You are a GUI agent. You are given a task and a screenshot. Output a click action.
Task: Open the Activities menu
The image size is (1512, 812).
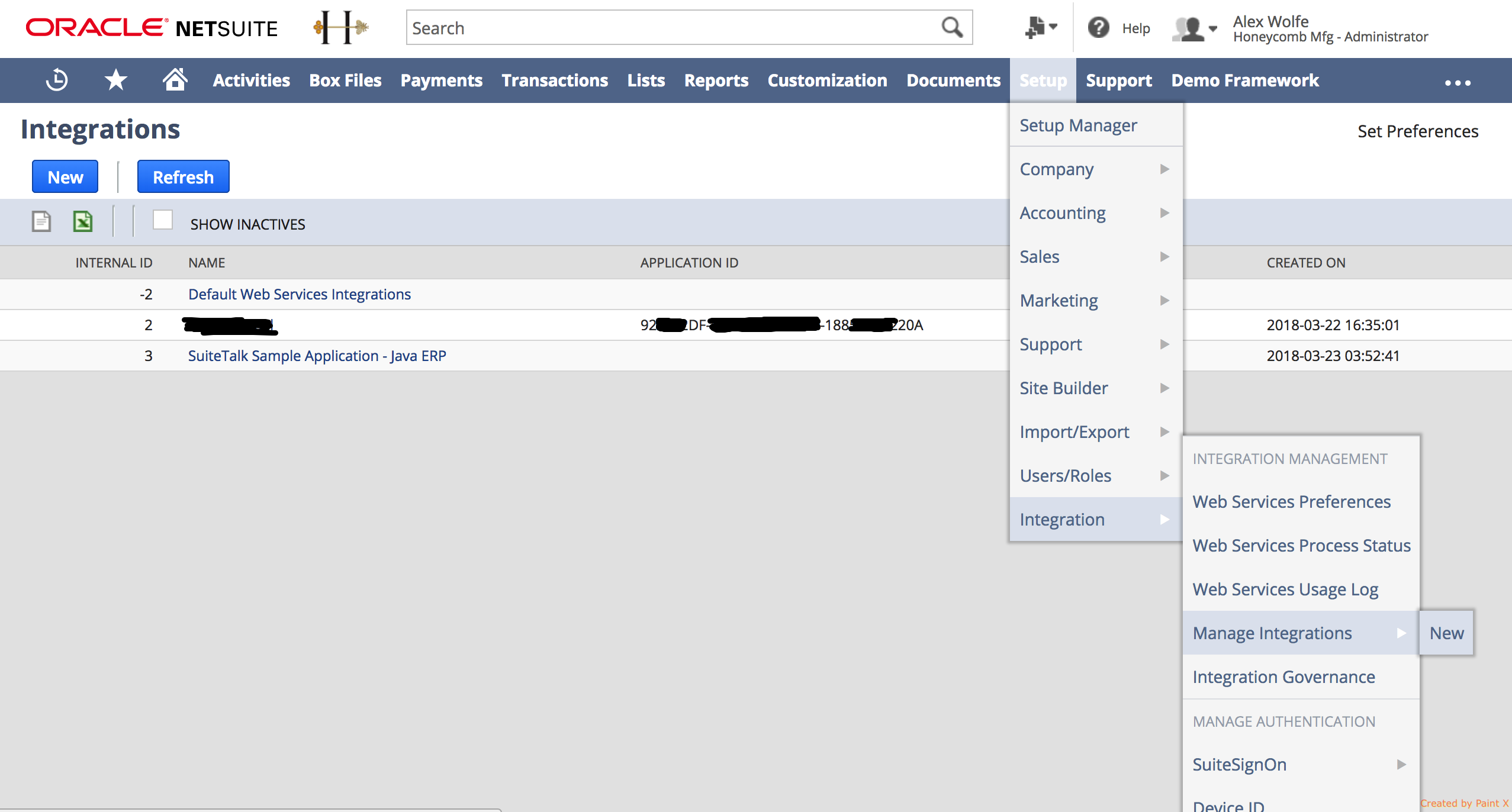coord(251,80)
